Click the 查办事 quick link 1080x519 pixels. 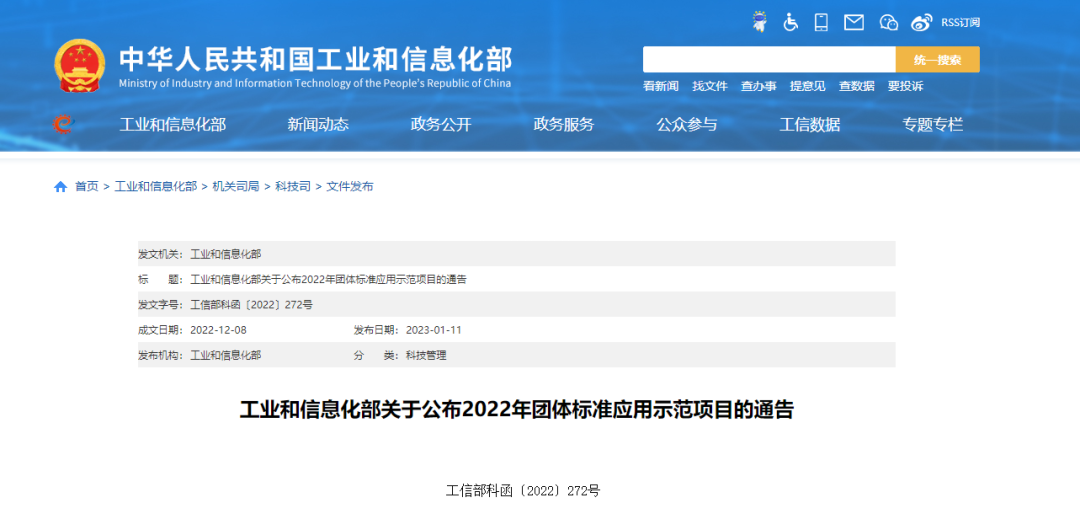[759, 86]
